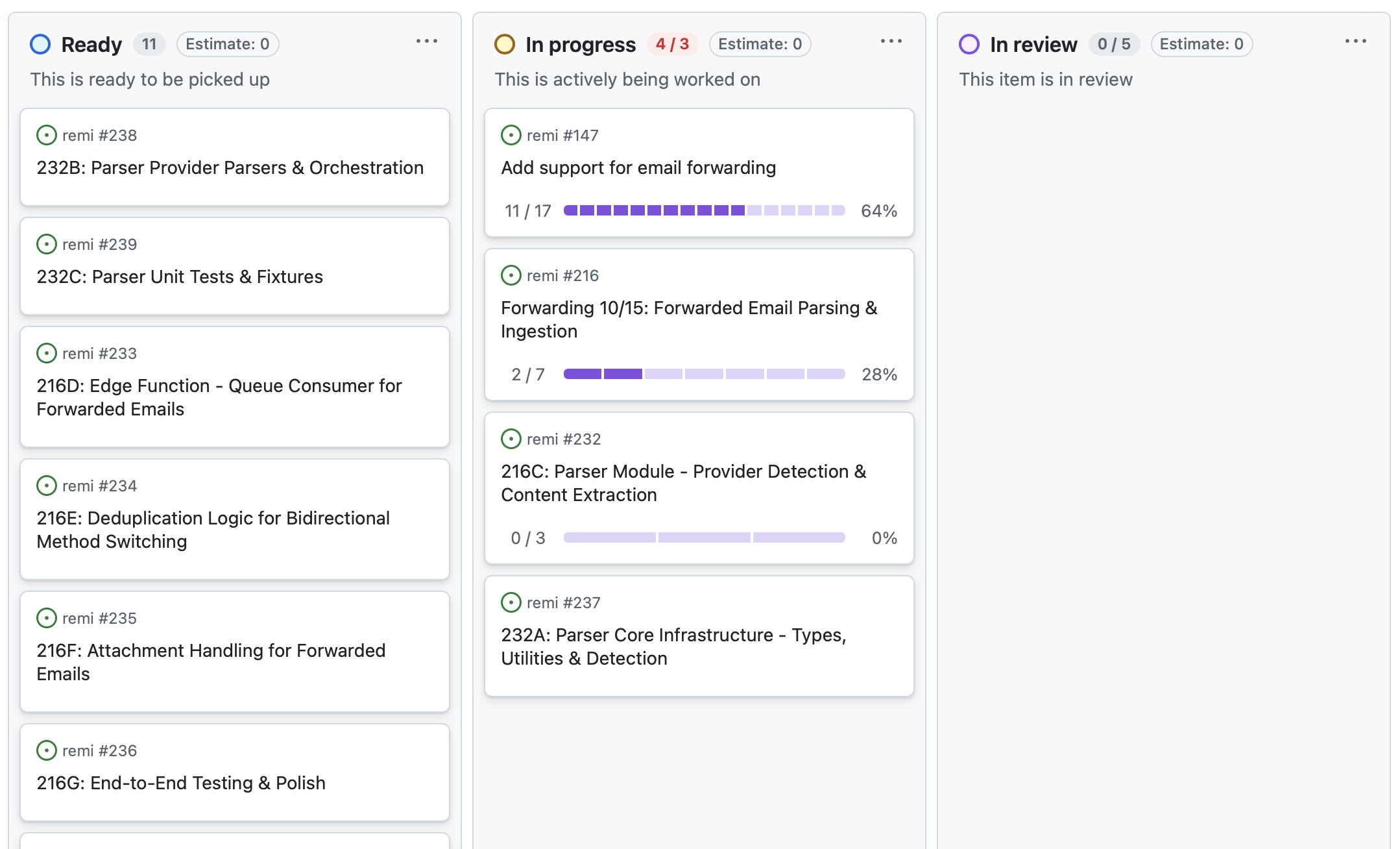
Task: Click the Estimate: 0 badge in Ready
Action: 228,44
